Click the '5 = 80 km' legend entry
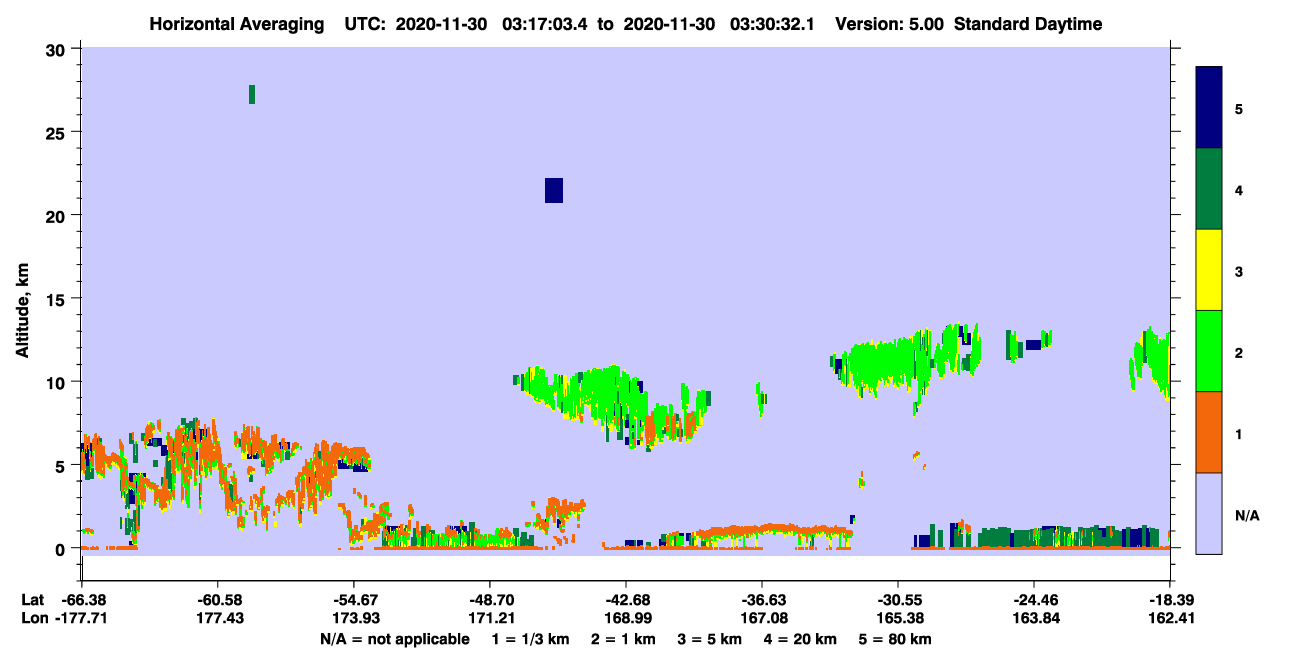Screen dimensions: 1300x667 [x=895, y=639]
